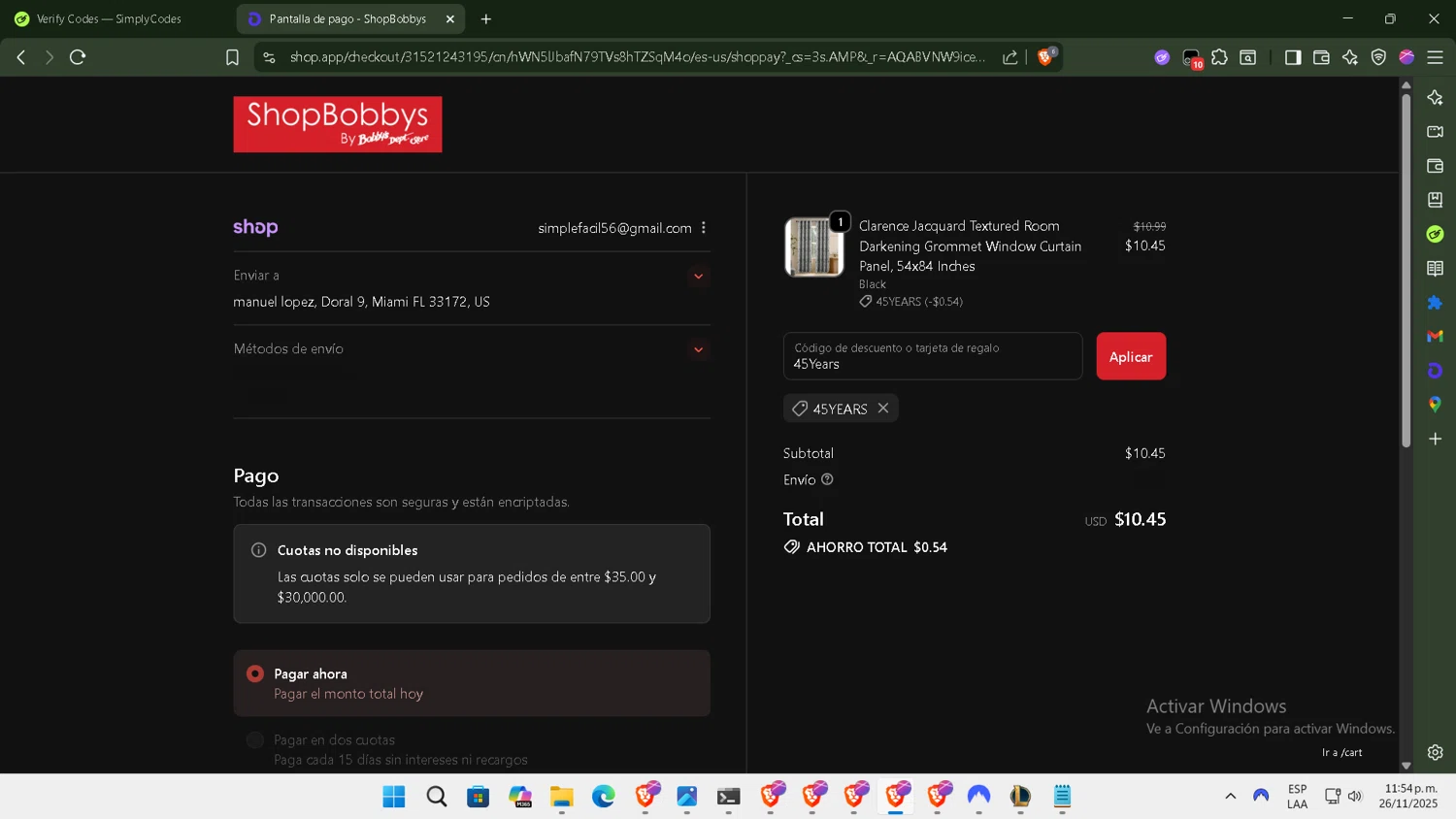1456x819 pixels.
Task: Select the Pantalla de pago - ShopBobbys tab
Action: (x=347, y=18)
